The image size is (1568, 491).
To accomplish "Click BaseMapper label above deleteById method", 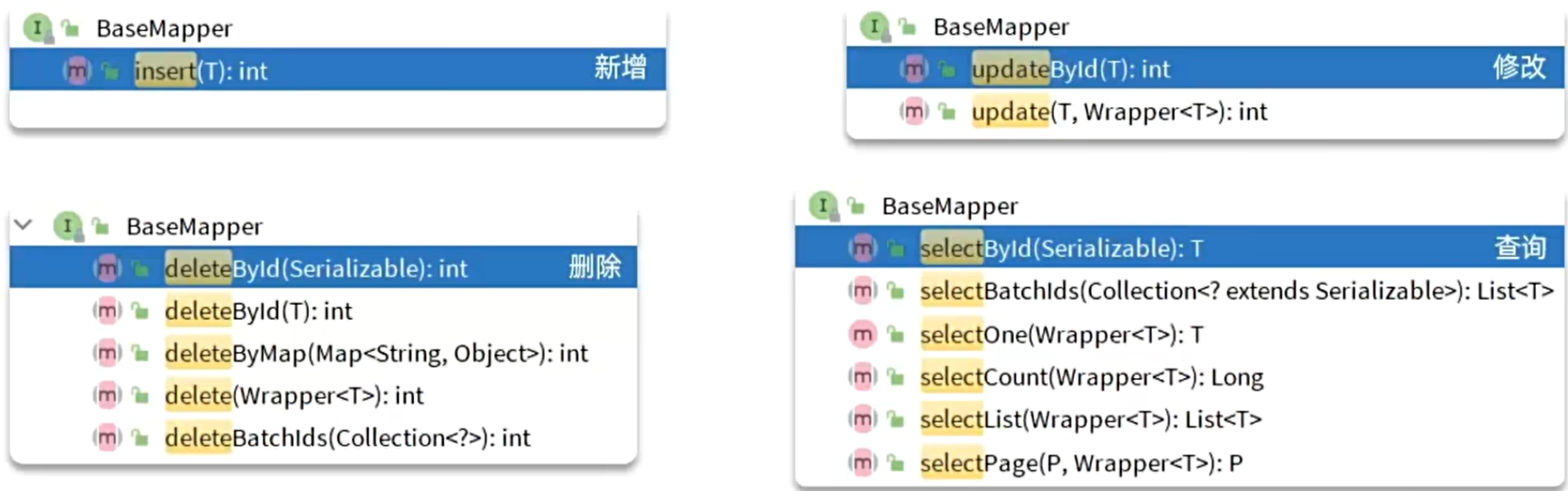I will click(x=194, y=227).
